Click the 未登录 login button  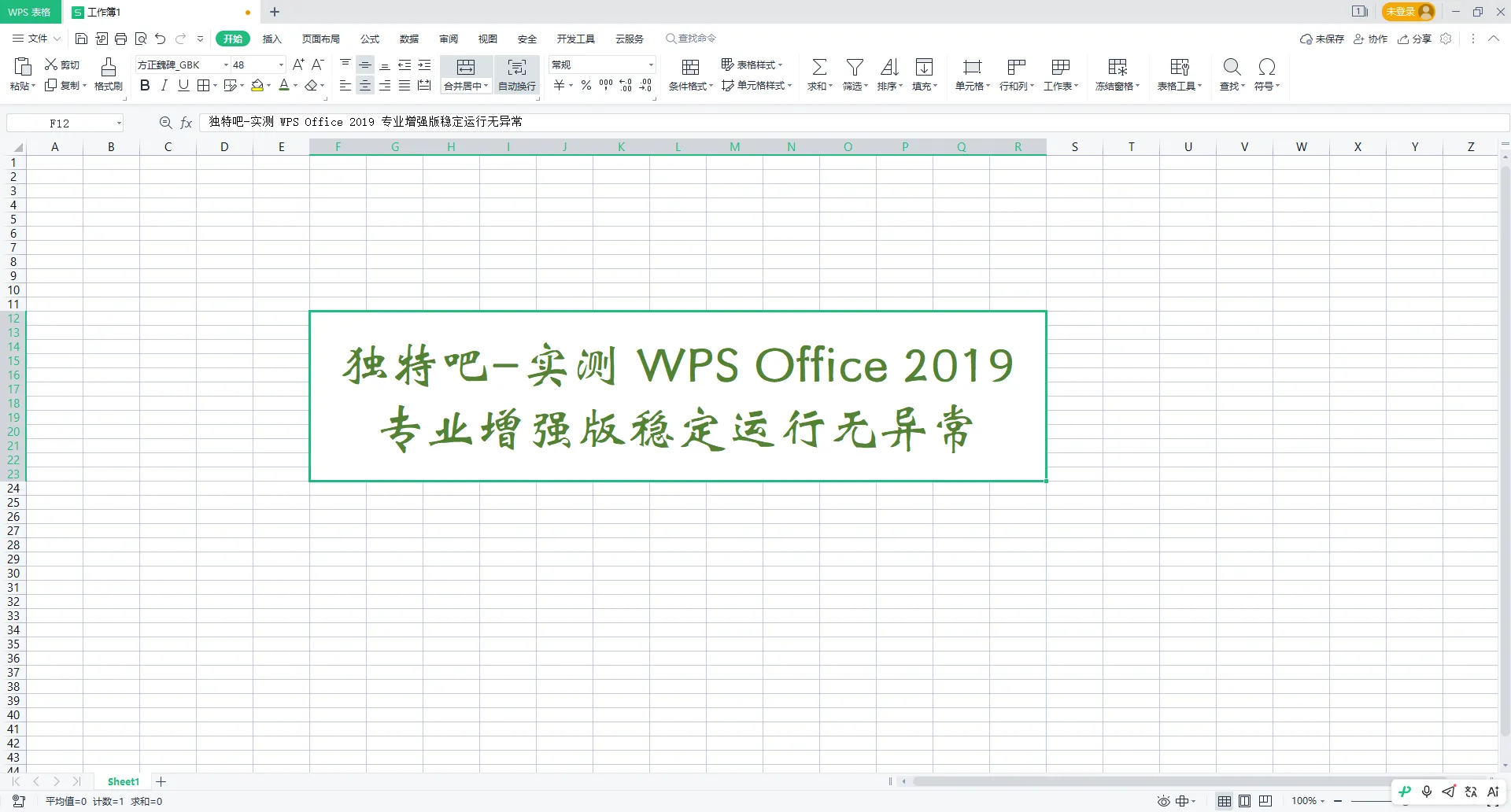[1408, 12]
